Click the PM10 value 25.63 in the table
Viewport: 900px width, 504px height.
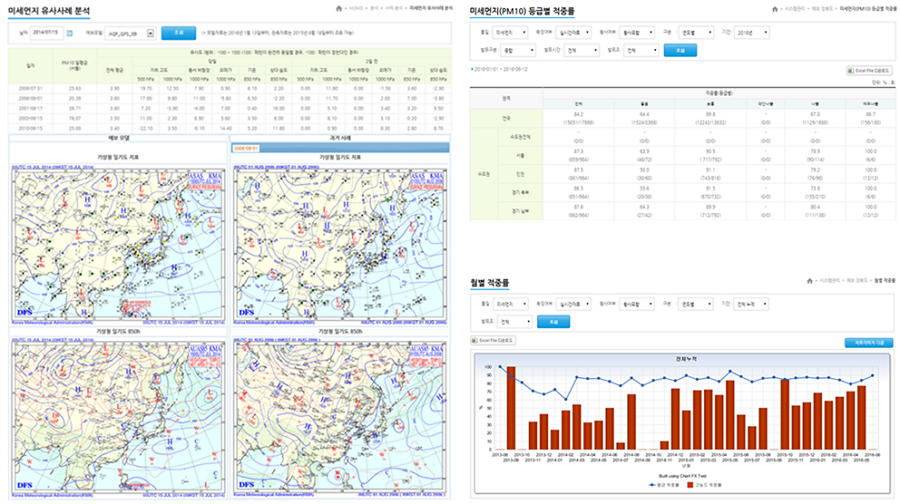point(75,88)
